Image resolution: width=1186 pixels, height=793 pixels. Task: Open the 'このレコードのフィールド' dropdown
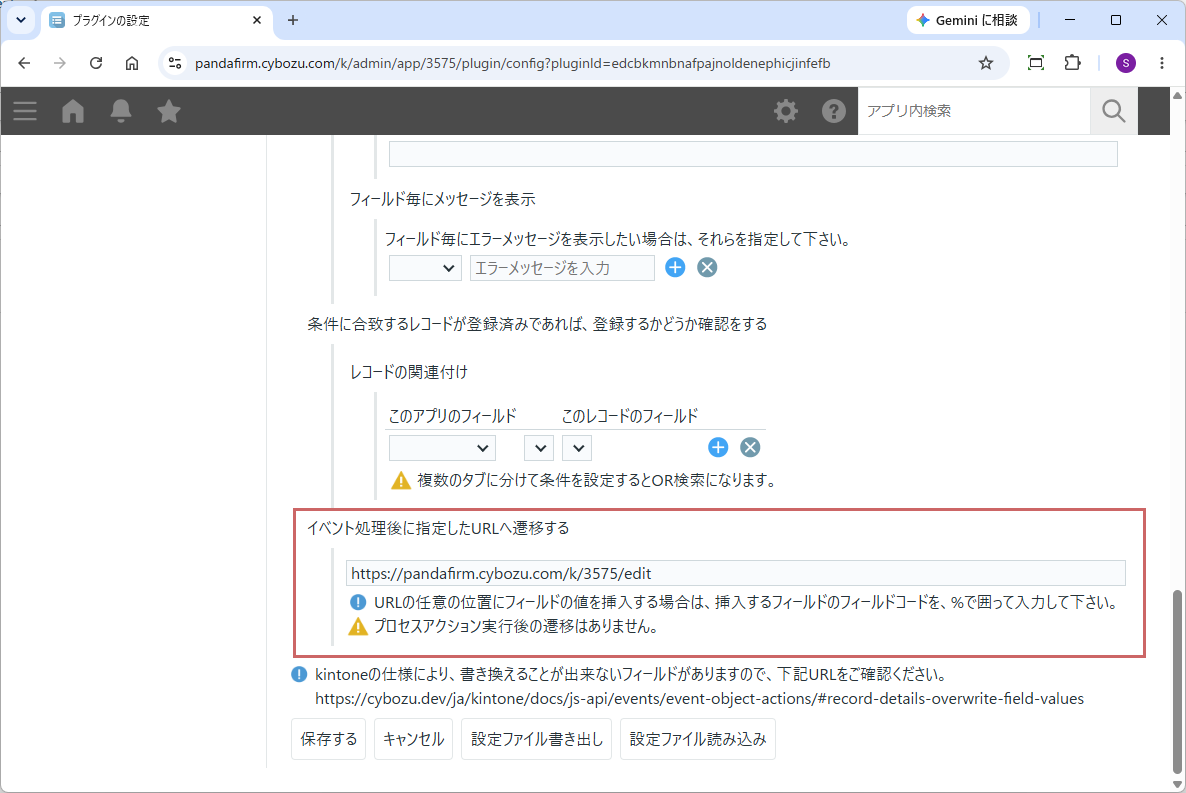[577, 448]
